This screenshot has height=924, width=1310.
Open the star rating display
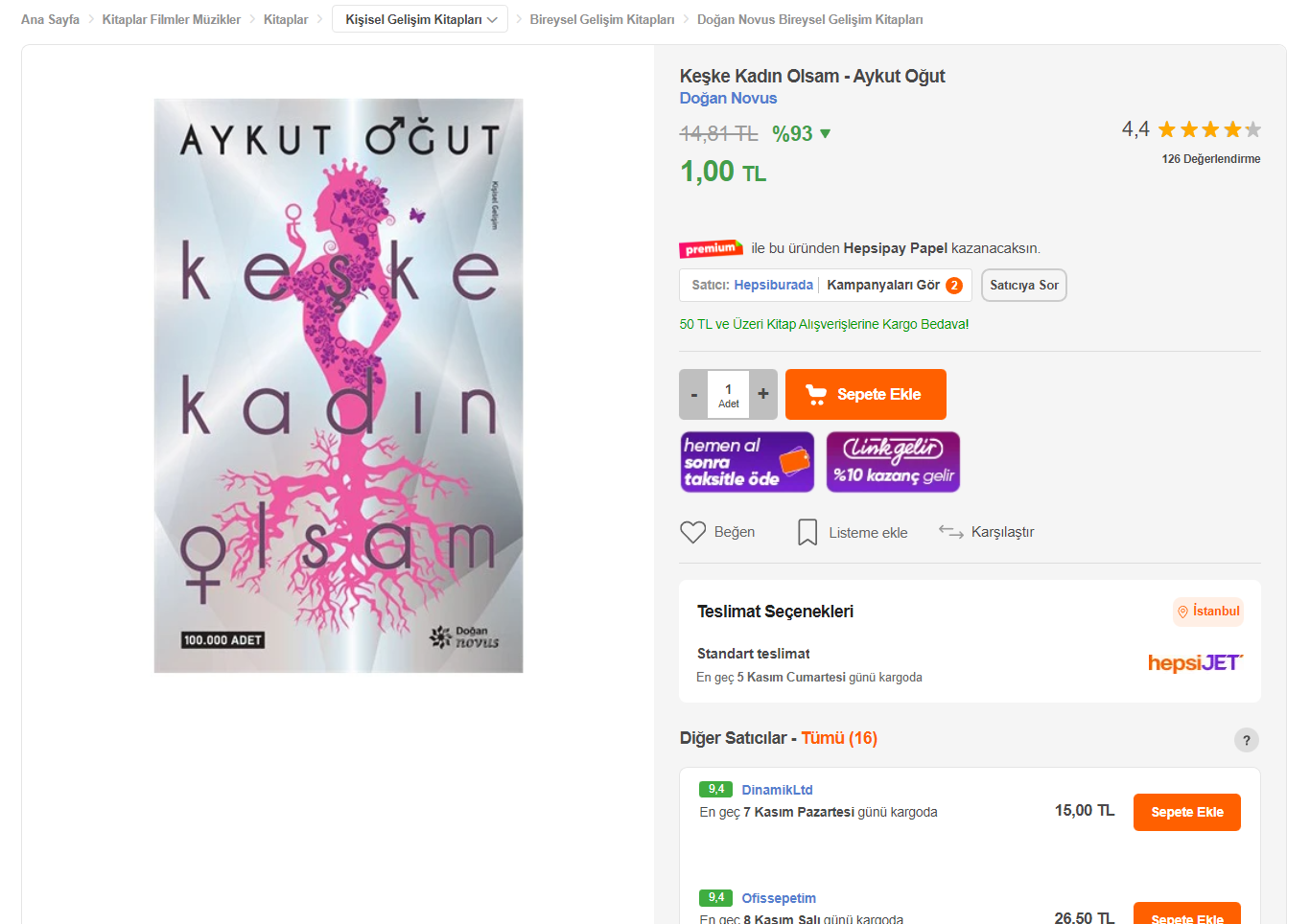pos(1209,129)
